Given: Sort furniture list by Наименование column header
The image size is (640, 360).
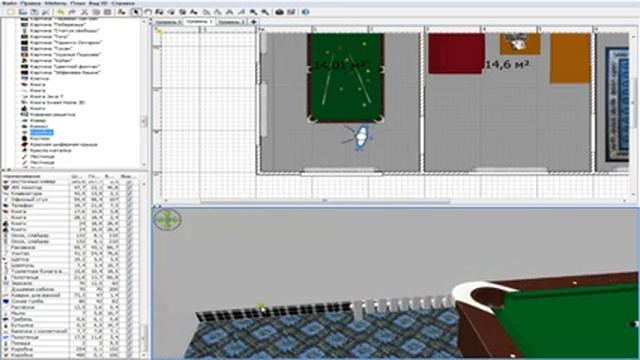Looking at the screenshot, I should (x=36, y=176).
